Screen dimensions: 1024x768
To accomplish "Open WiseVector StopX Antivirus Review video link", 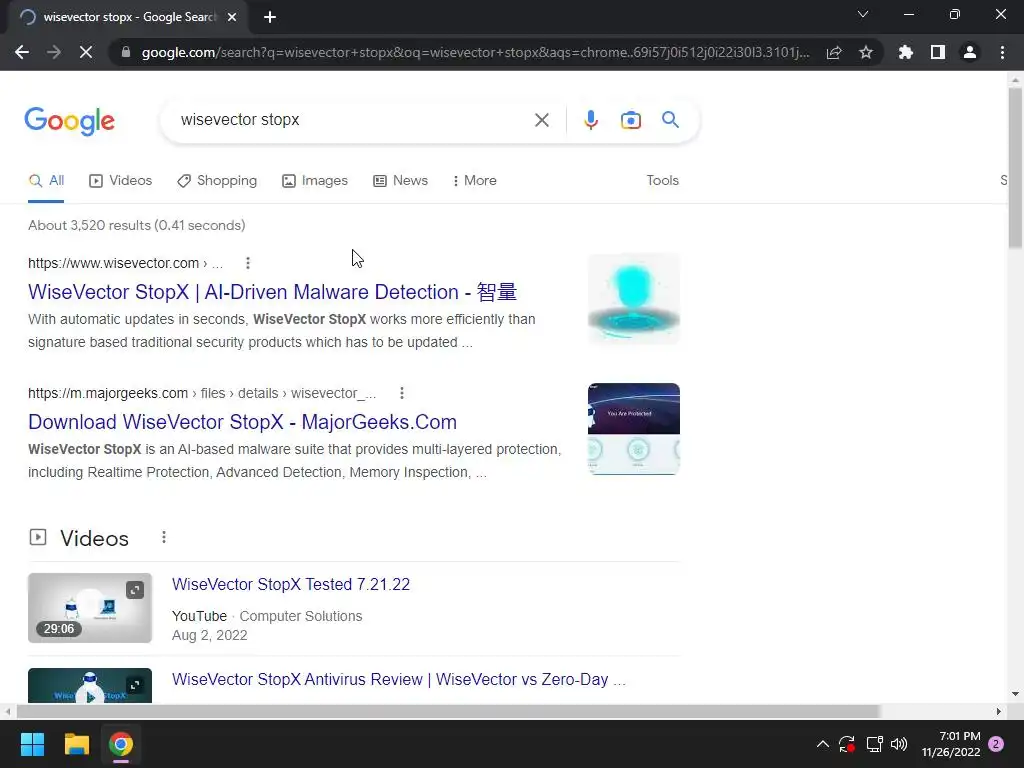I will pos(398,679).
